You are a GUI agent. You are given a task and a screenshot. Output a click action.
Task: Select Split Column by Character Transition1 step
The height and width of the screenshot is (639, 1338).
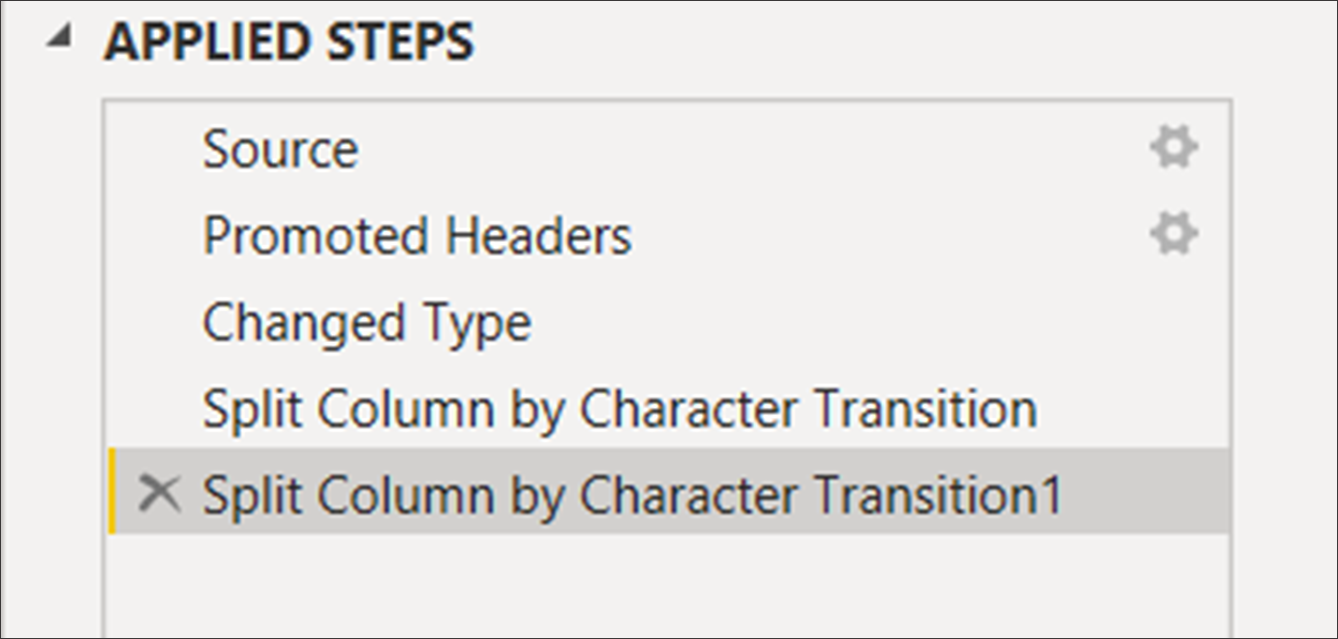(632, 495)
